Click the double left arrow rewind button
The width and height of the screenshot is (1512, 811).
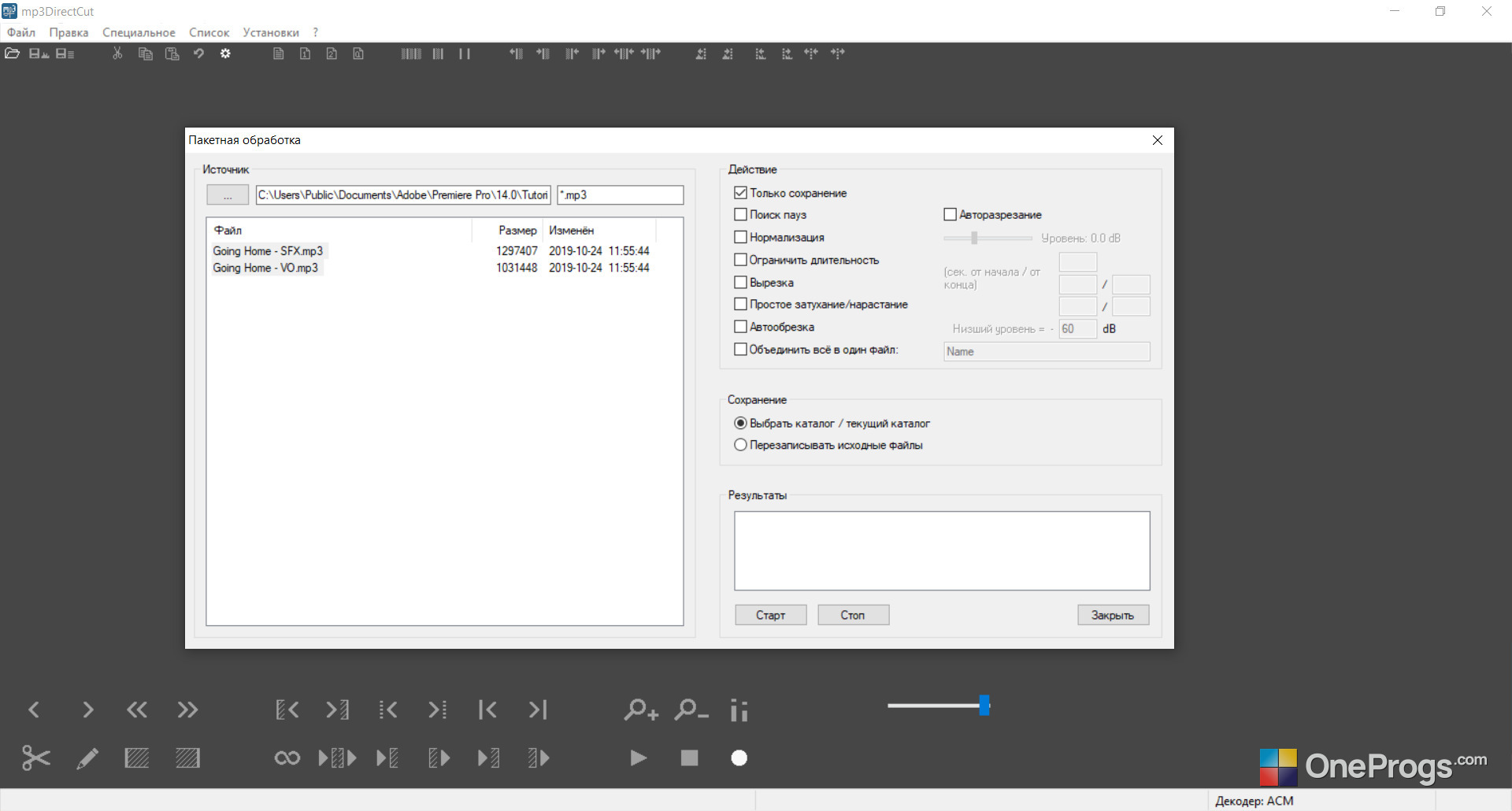point(137,710)
